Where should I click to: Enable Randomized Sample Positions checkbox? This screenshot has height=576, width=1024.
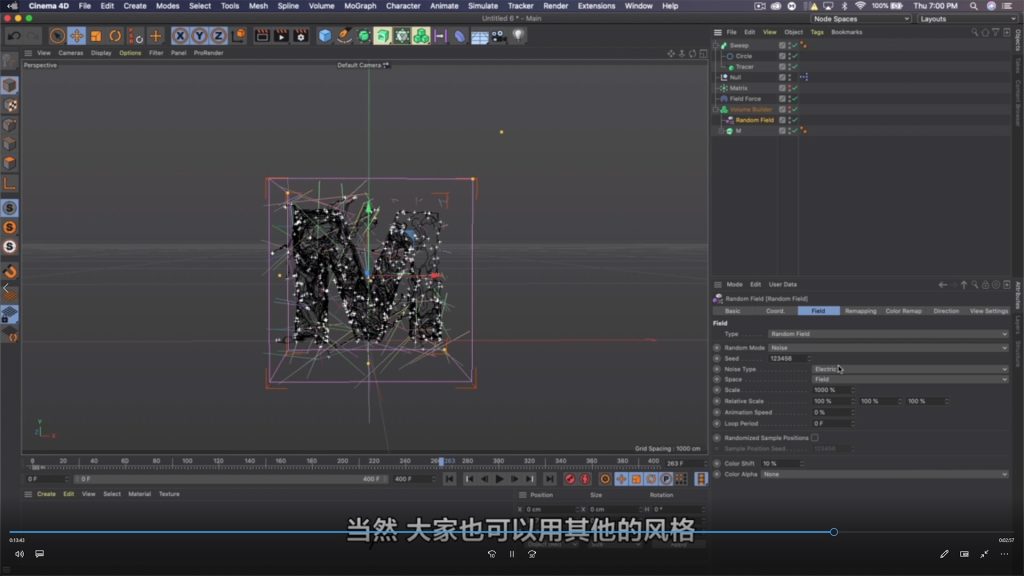(x=815, y=438)
